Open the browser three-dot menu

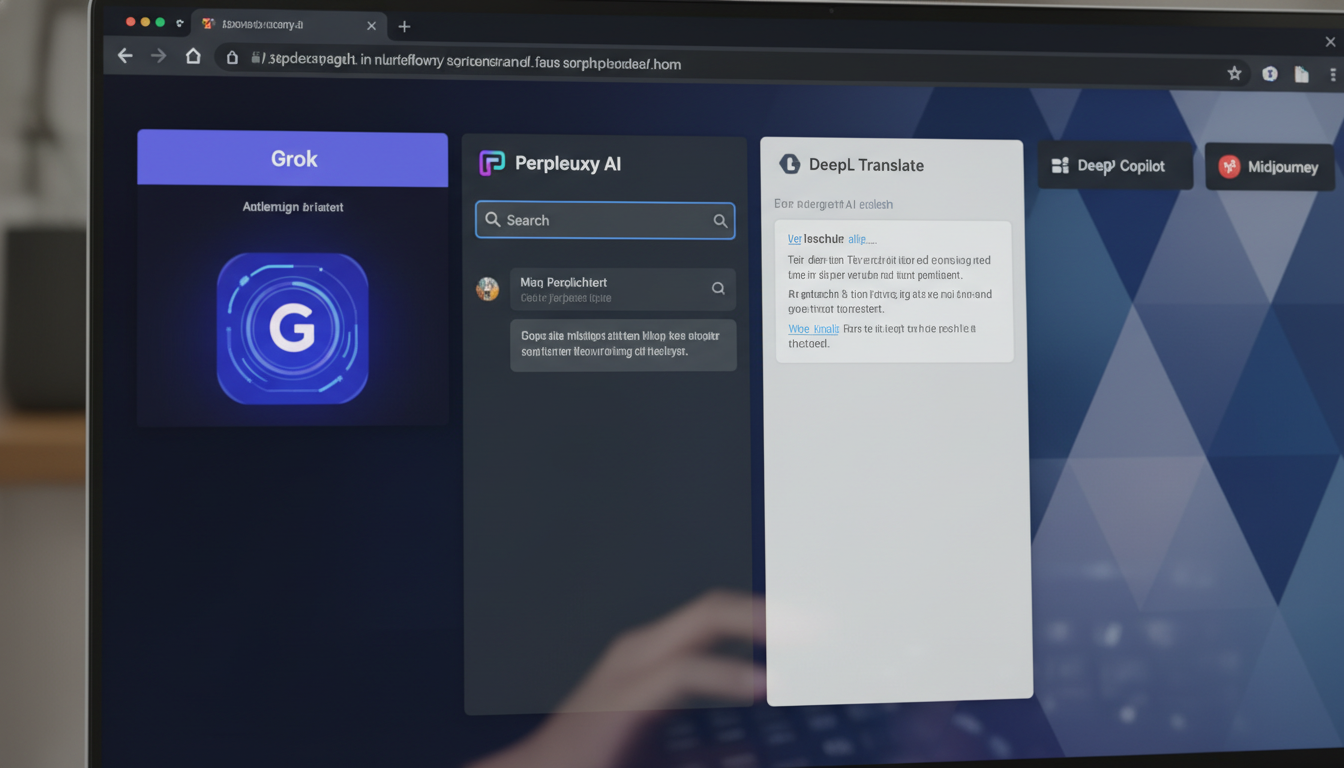click(x=1332, y=74)
